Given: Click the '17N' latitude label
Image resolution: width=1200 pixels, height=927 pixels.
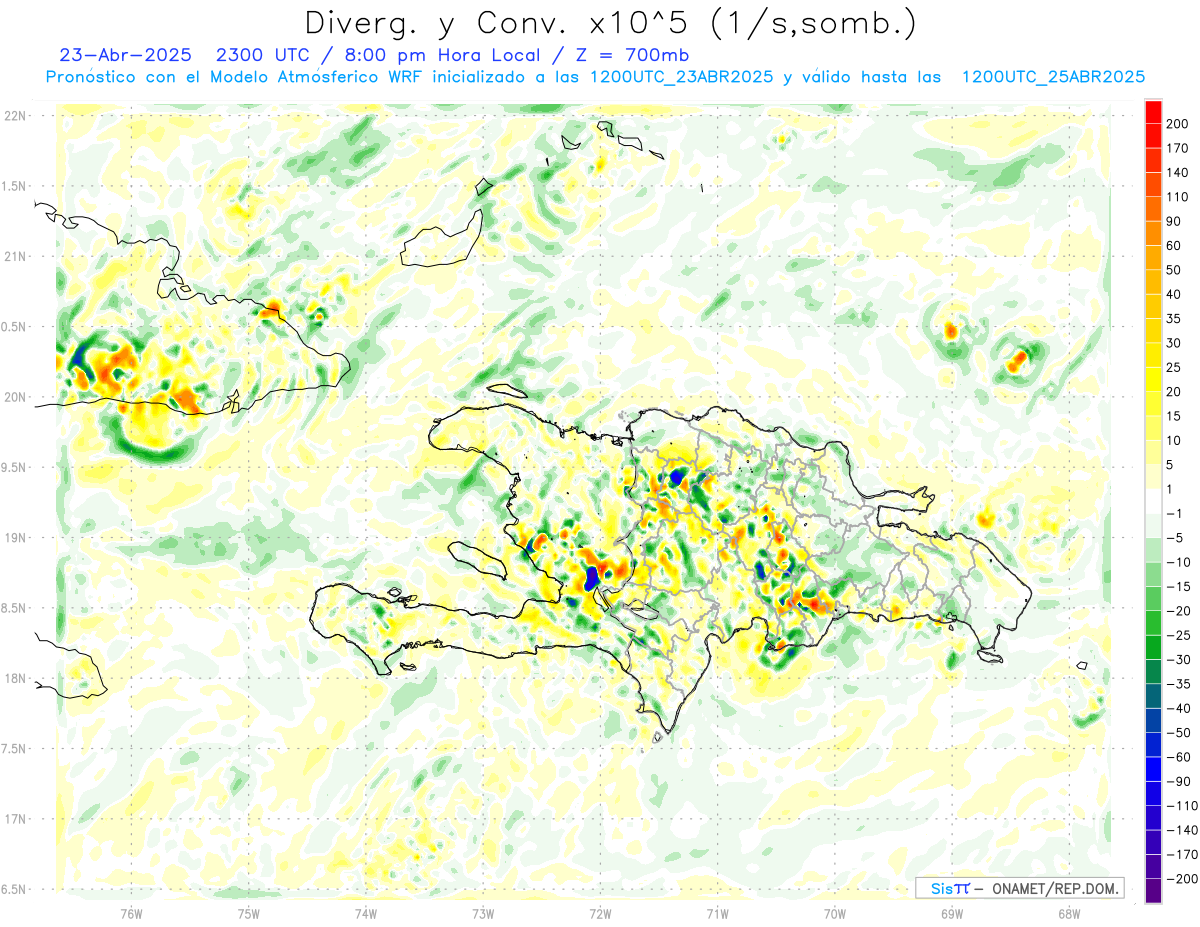Looking at the screenshot, I should point(15,819).
